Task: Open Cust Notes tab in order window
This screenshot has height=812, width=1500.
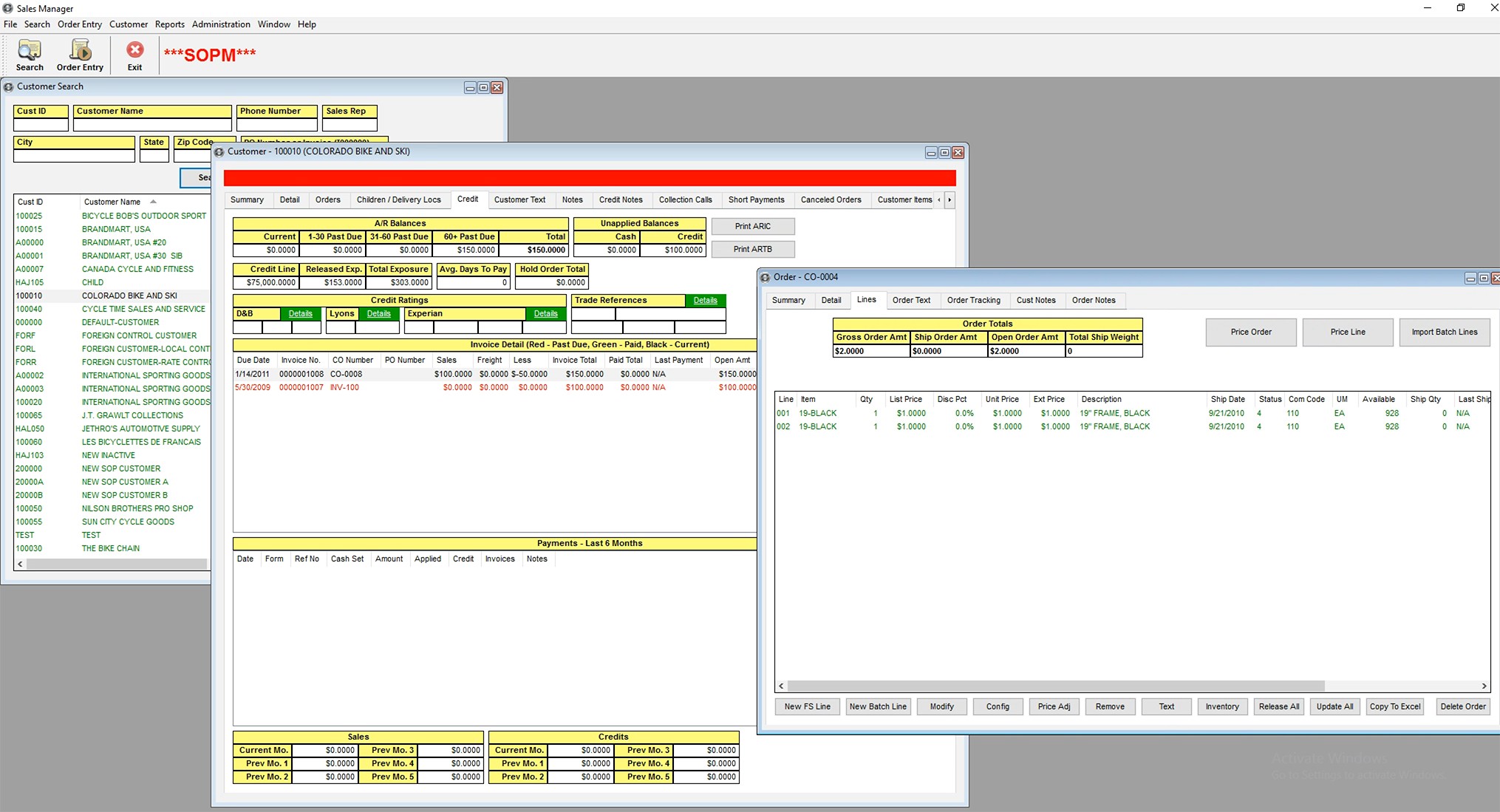Action: [1036, 301]
